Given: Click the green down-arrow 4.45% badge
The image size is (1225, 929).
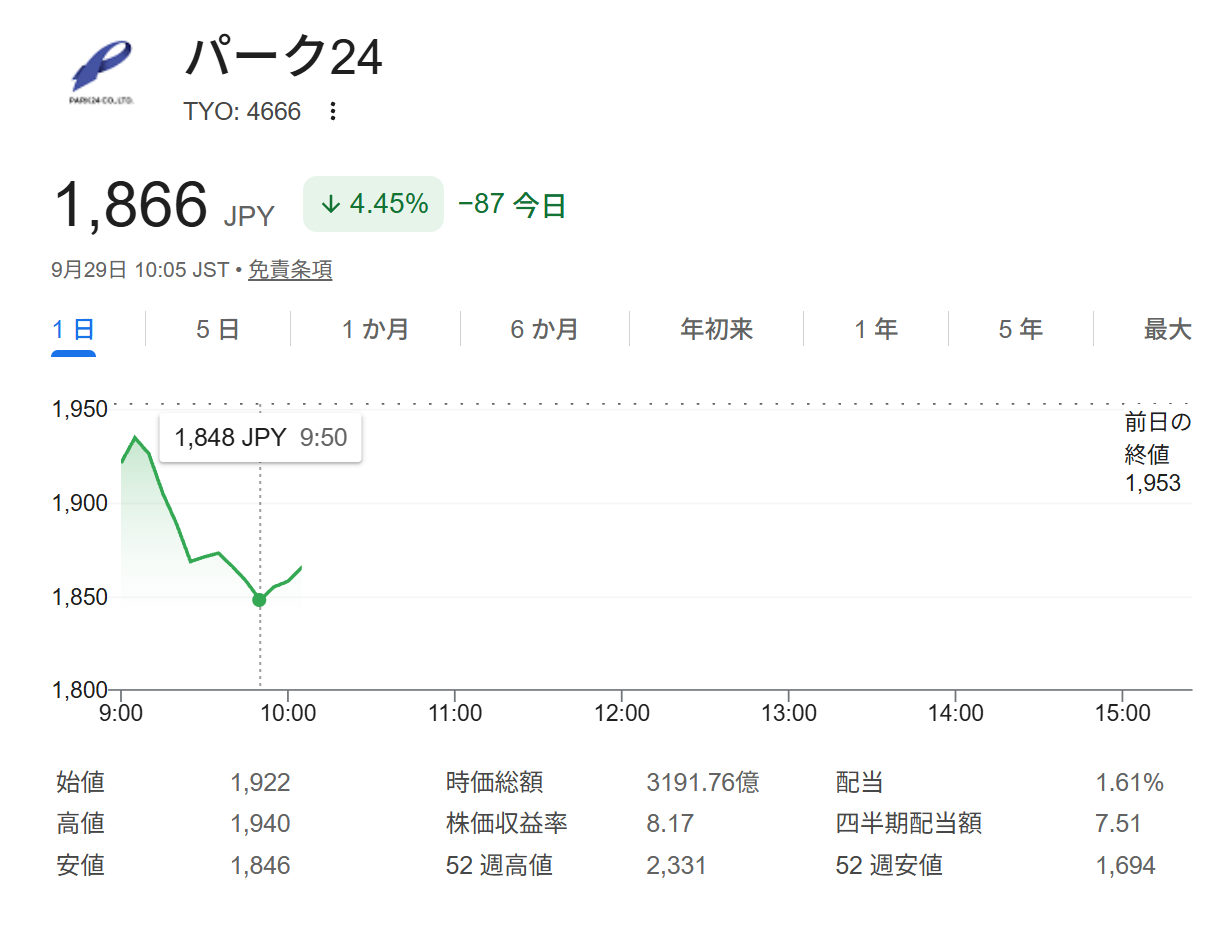Looking at the screenshot, I should [x=373, y=204].
